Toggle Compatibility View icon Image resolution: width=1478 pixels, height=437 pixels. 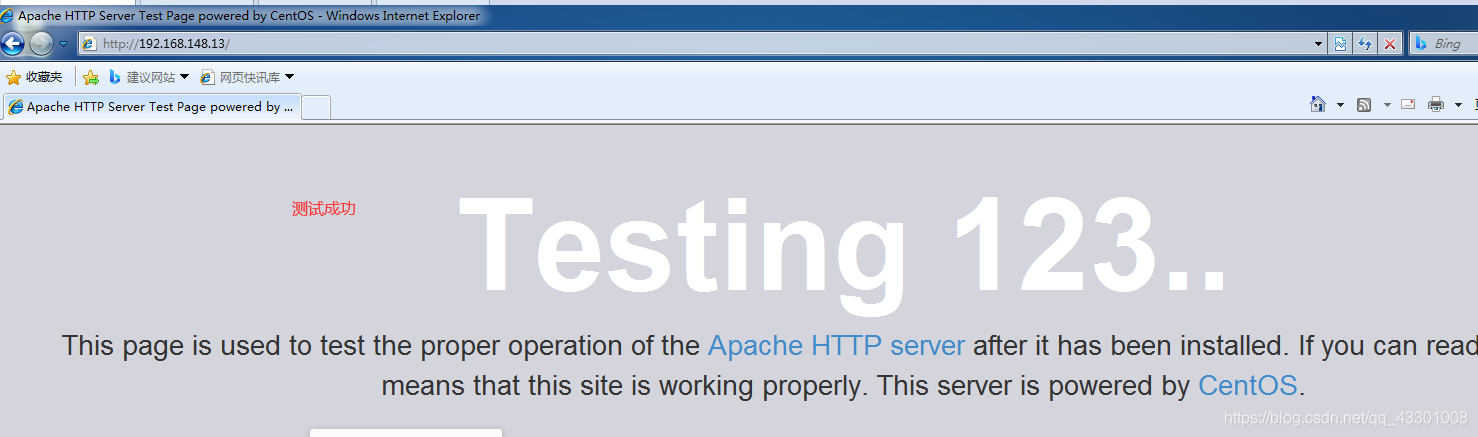click(1340, 44)
